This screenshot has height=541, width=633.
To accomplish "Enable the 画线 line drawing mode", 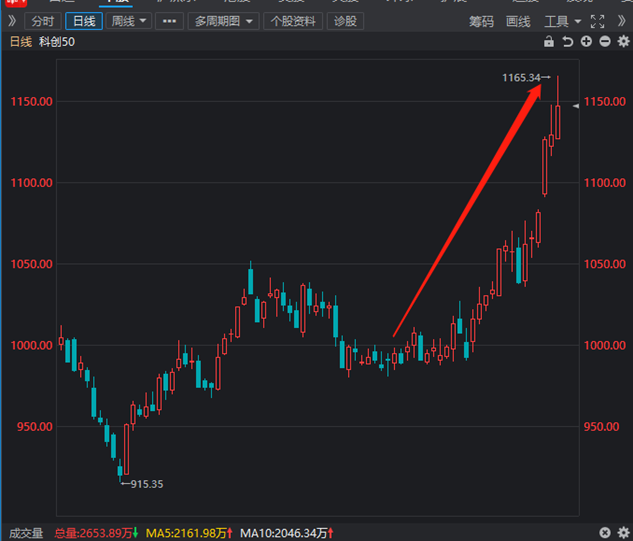I will point(518,21).
